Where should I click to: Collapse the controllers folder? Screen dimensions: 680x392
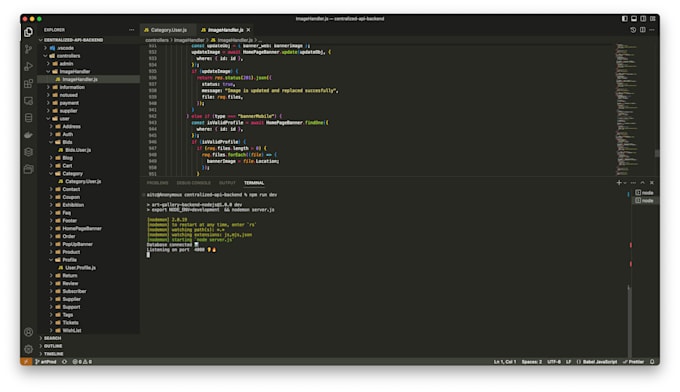click(x=88, y=56)
